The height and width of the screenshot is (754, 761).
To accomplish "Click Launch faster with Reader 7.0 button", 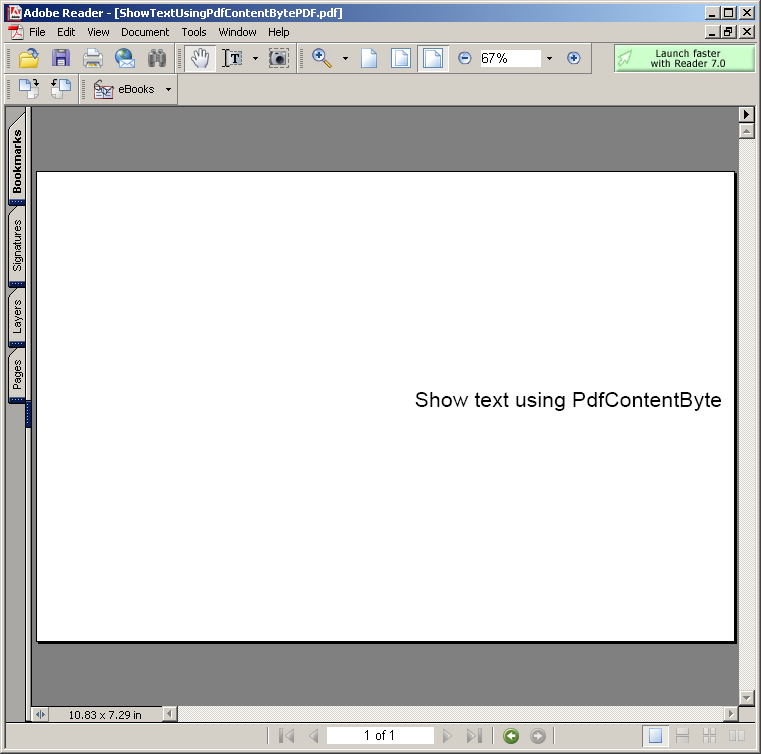I will [684, 58].
